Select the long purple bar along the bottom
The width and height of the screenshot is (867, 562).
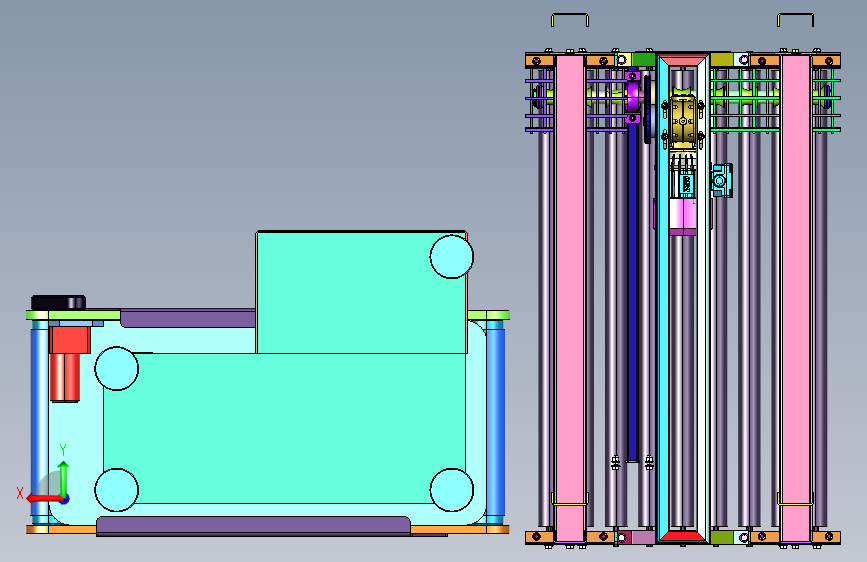click(253, 525)
